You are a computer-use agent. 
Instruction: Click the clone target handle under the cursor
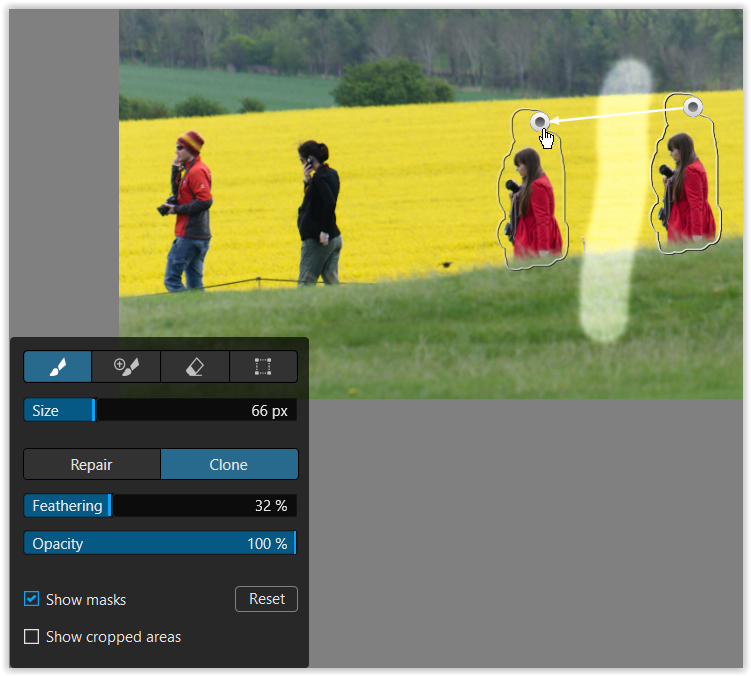pyautogui.click(x=540, y=122)
